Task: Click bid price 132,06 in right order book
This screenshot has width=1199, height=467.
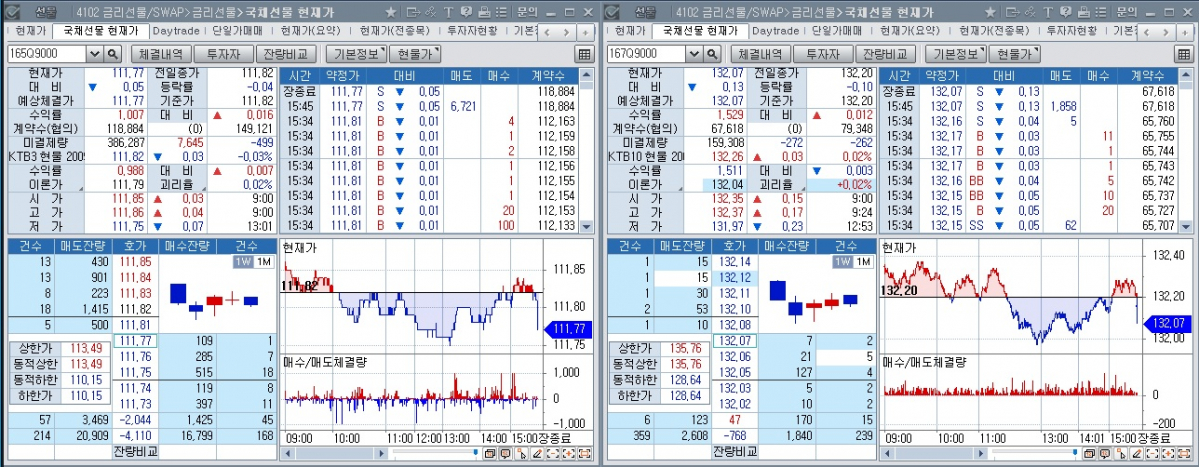Action: tap(735, 357)
